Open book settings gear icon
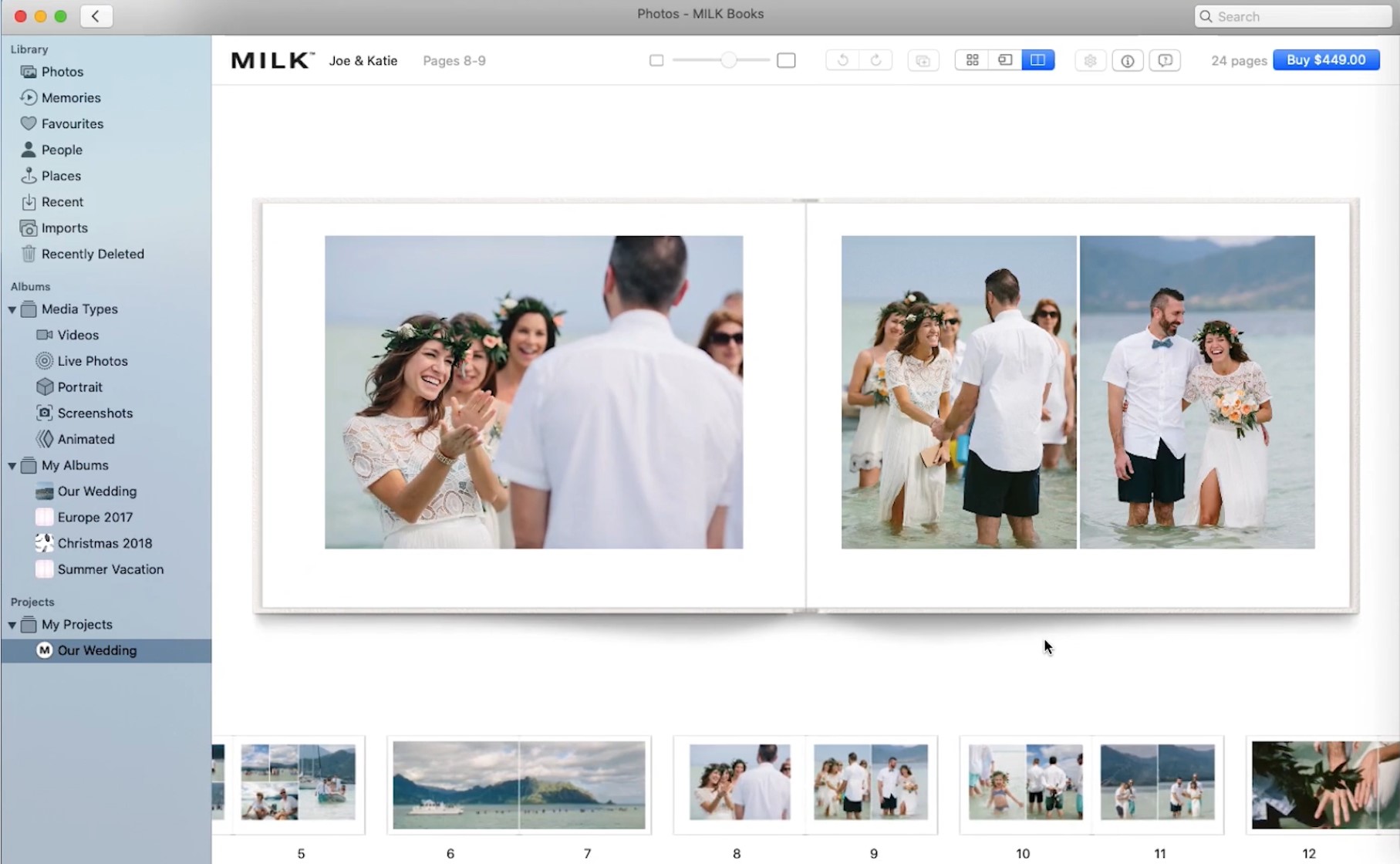1400x864 pixels. 1090,60
